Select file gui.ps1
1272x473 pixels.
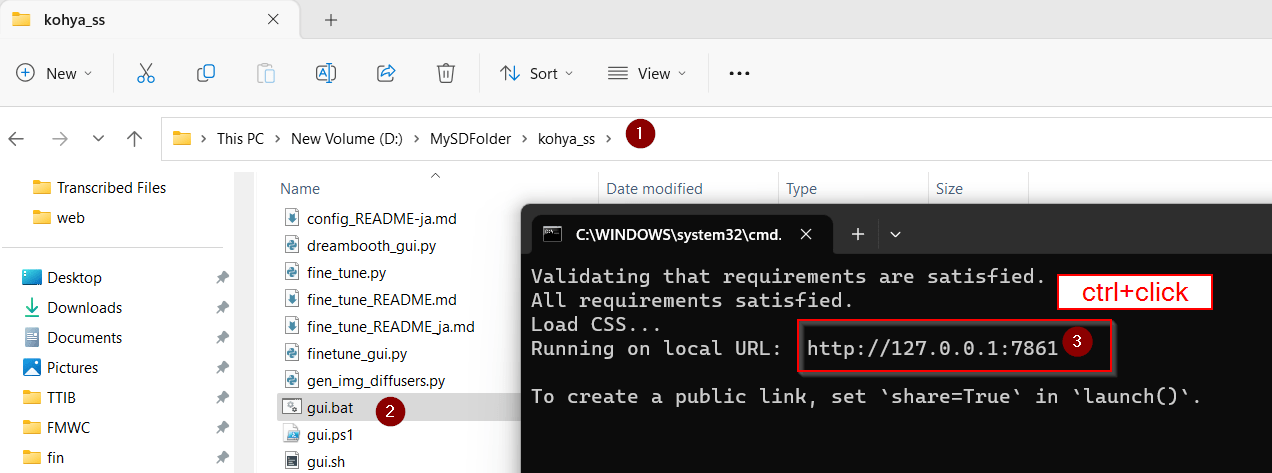coord(330,434)
